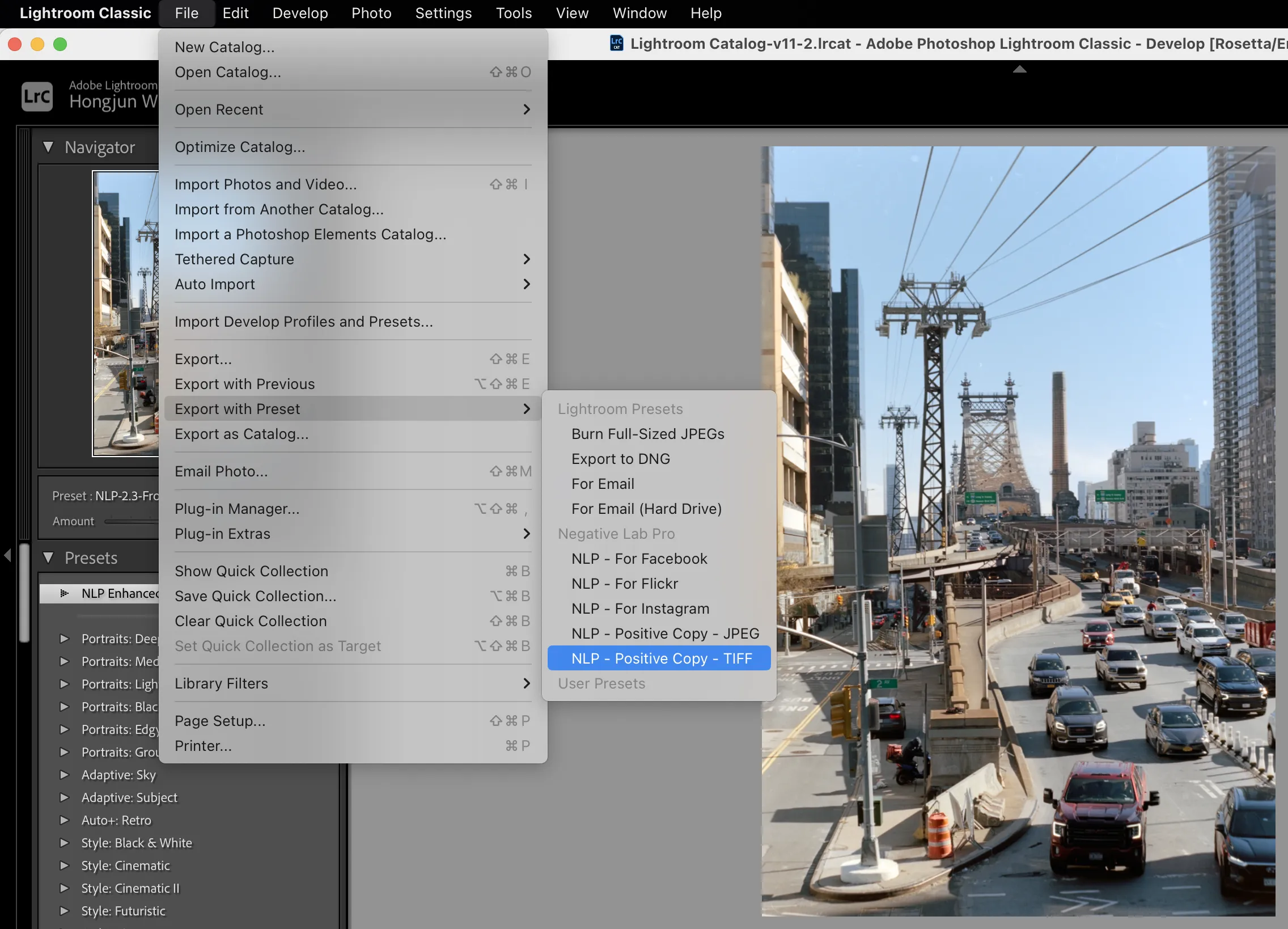Choose Show Quick Collection
Screen dimensions: 1288x929
(353, 571)
